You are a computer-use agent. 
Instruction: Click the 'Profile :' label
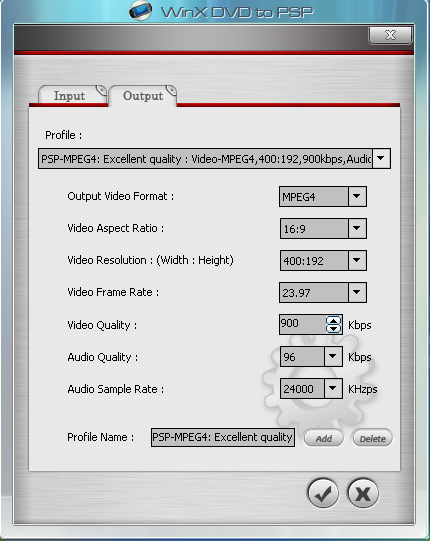pos(63,135)
